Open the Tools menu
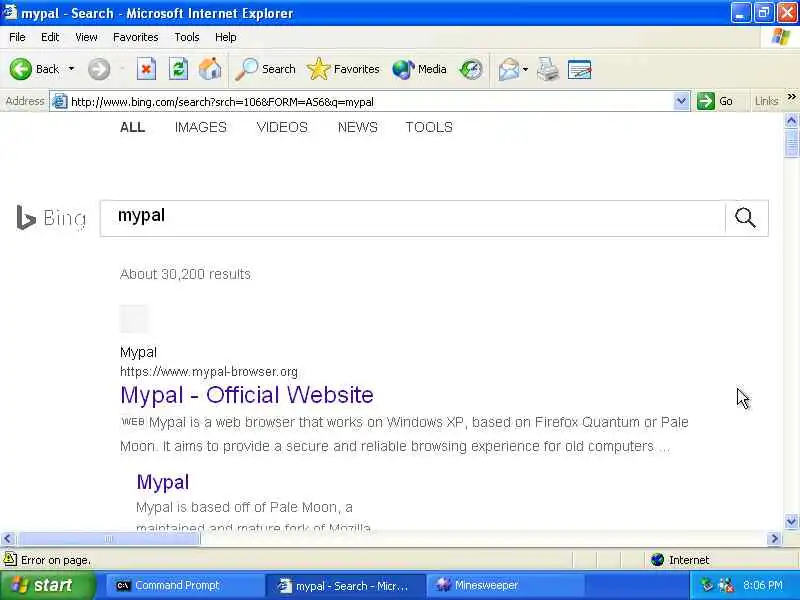The width and height of the screenshot is (800, 600). coord(187,37)
